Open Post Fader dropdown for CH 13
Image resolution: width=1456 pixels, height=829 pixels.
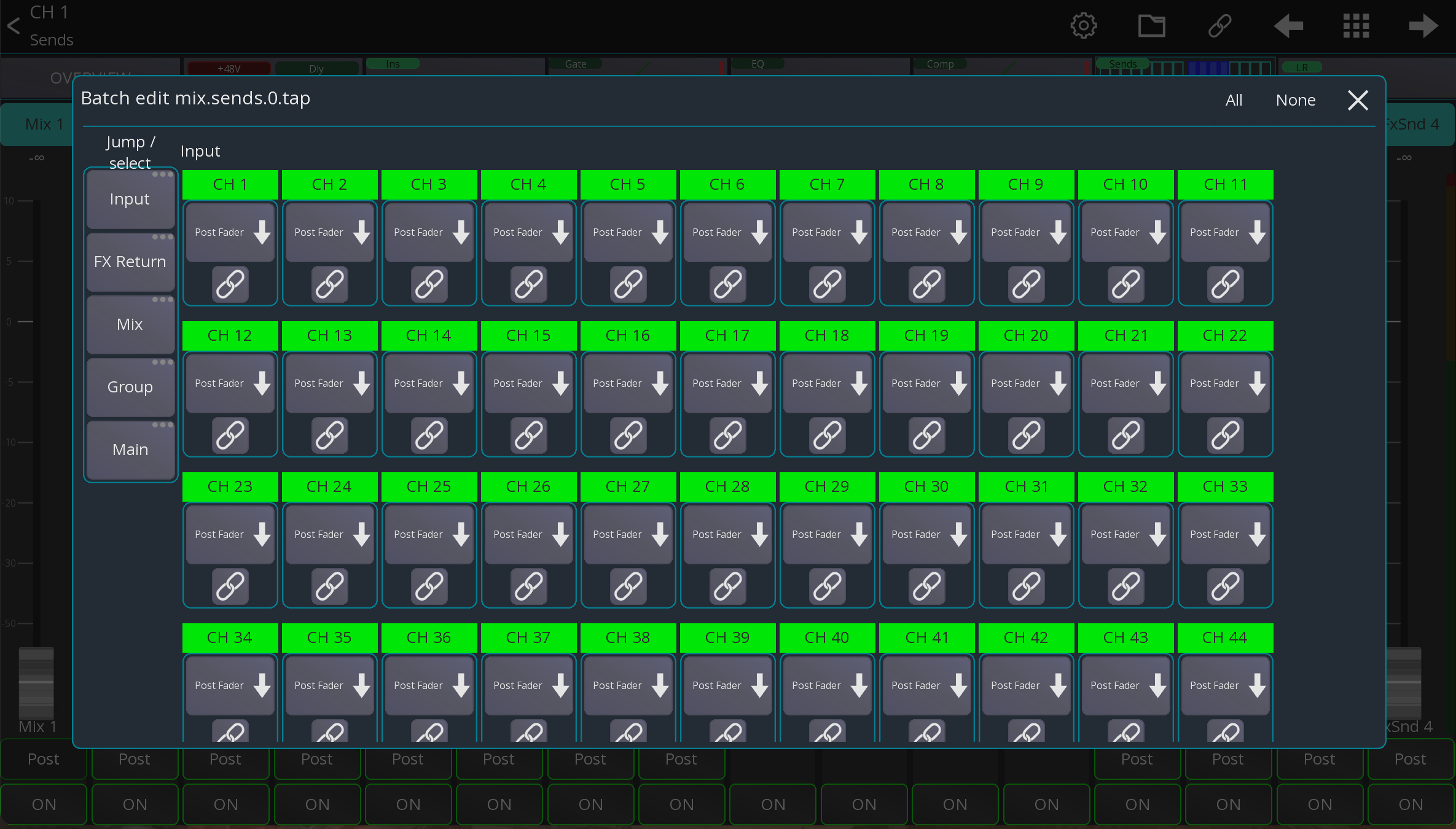[330, 384]
